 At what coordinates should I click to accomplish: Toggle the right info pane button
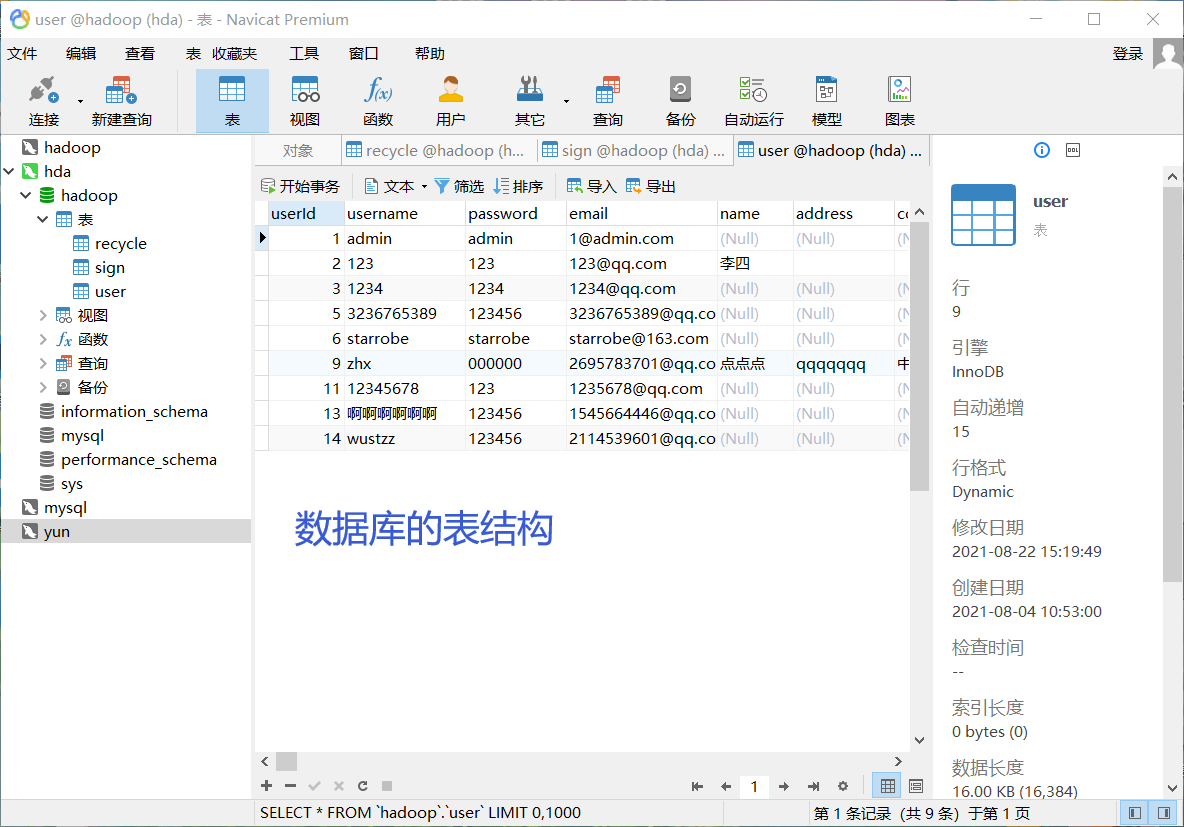click(x=1164, y=813)
